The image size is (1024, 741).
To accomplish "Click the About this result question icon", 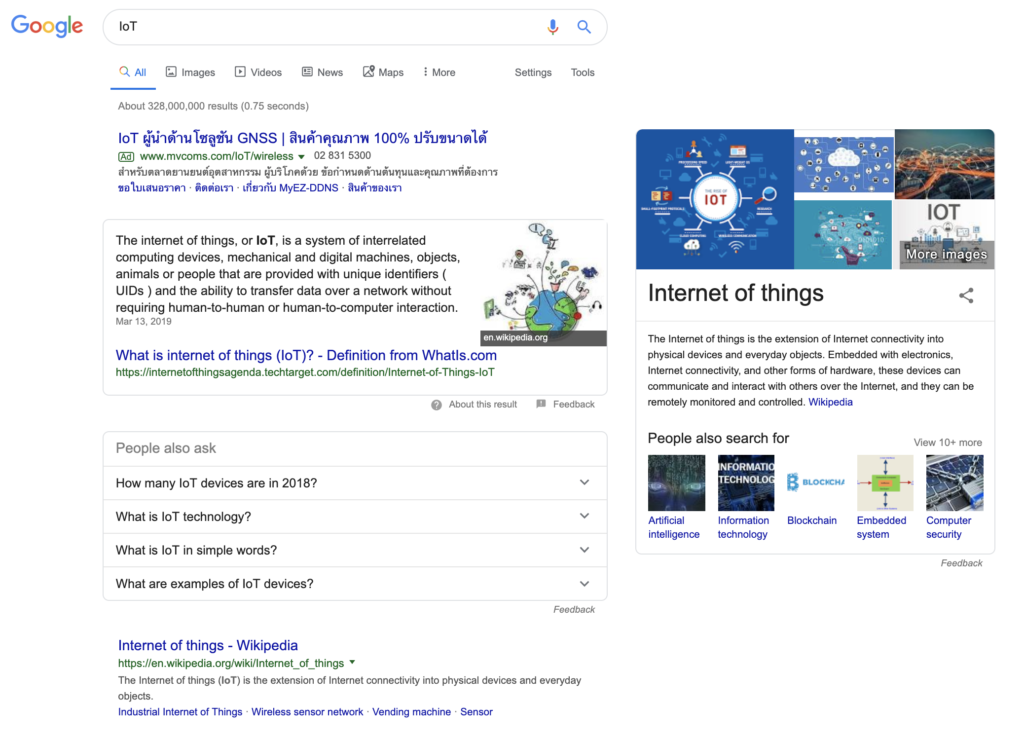I will pyautogui.click(x=436, y=405).
